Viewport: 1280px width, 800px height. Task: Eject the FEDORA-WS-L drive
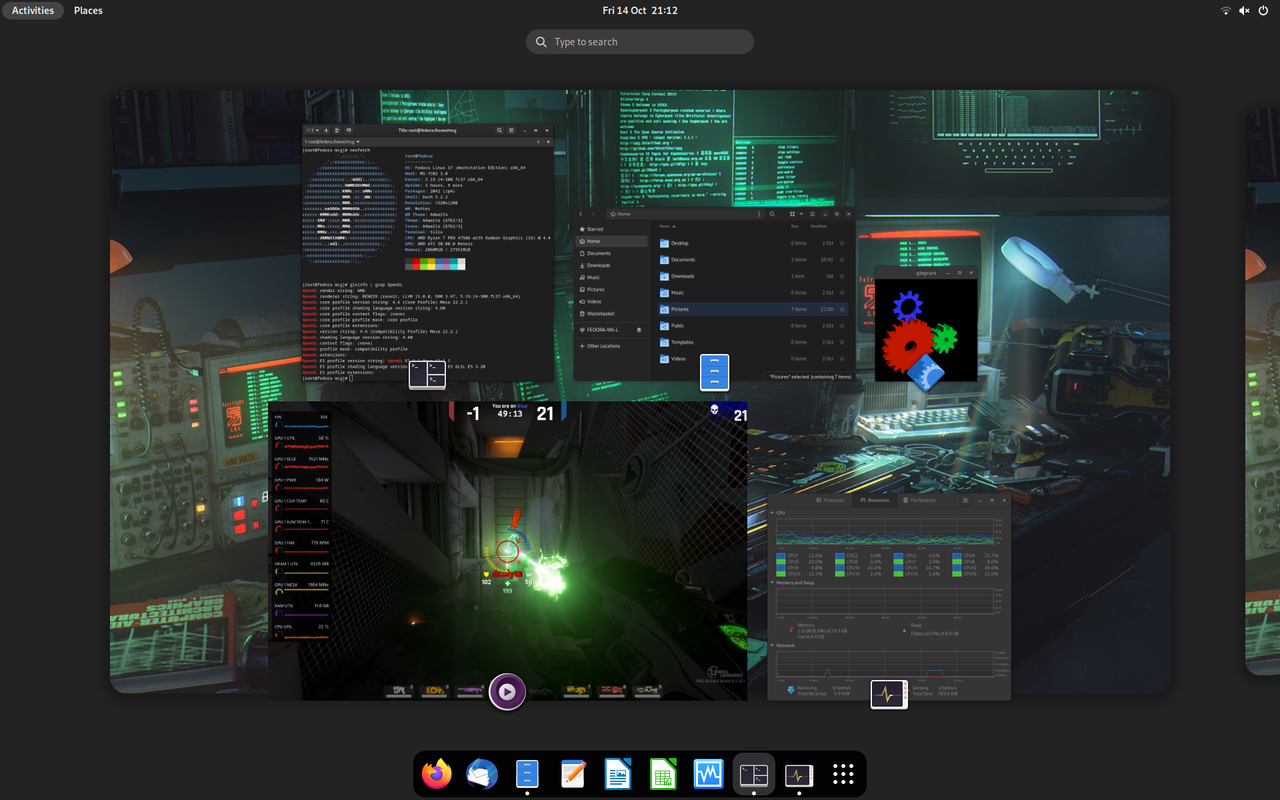(639, 330)
